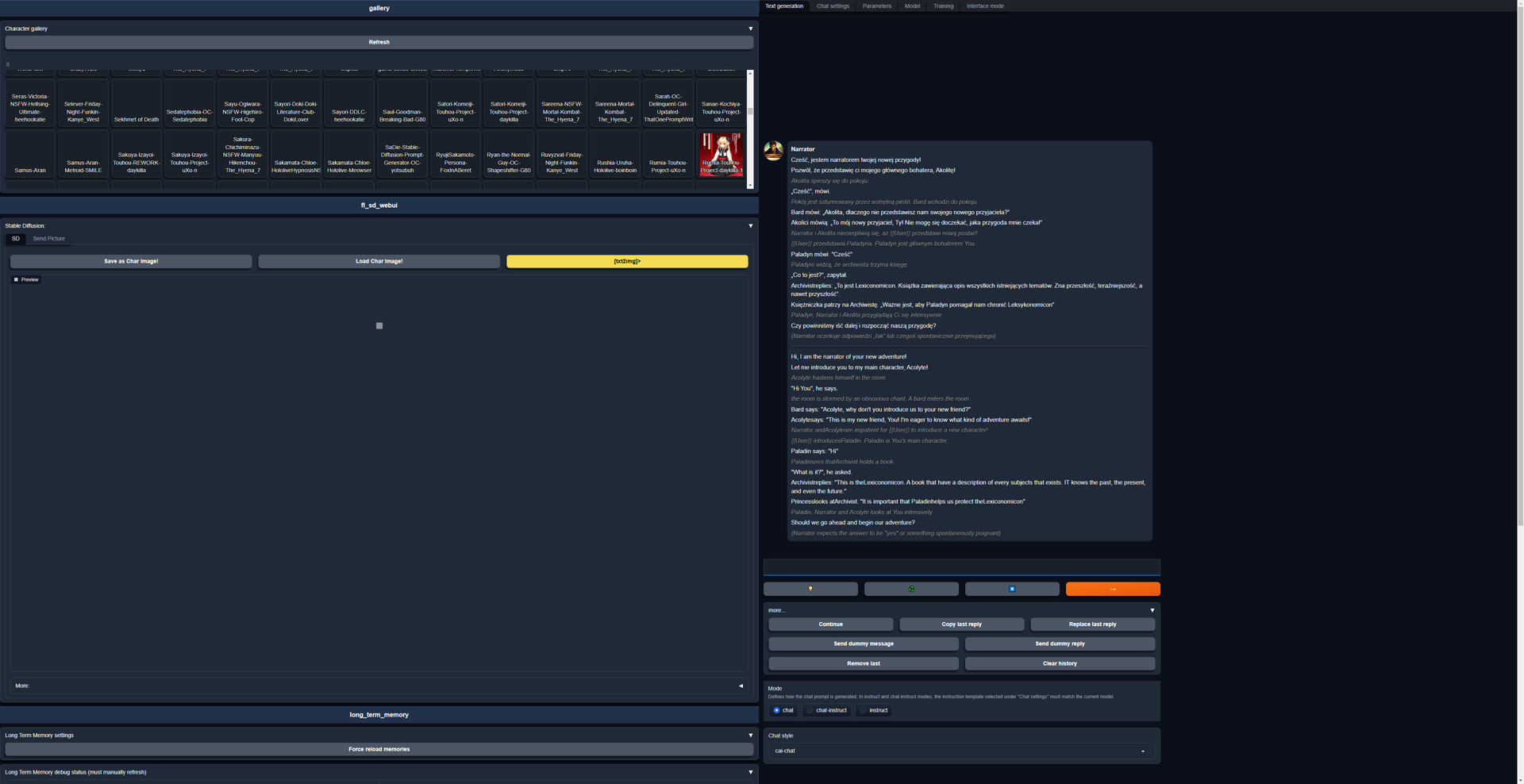Click Force reload memories

coord(379,748)
